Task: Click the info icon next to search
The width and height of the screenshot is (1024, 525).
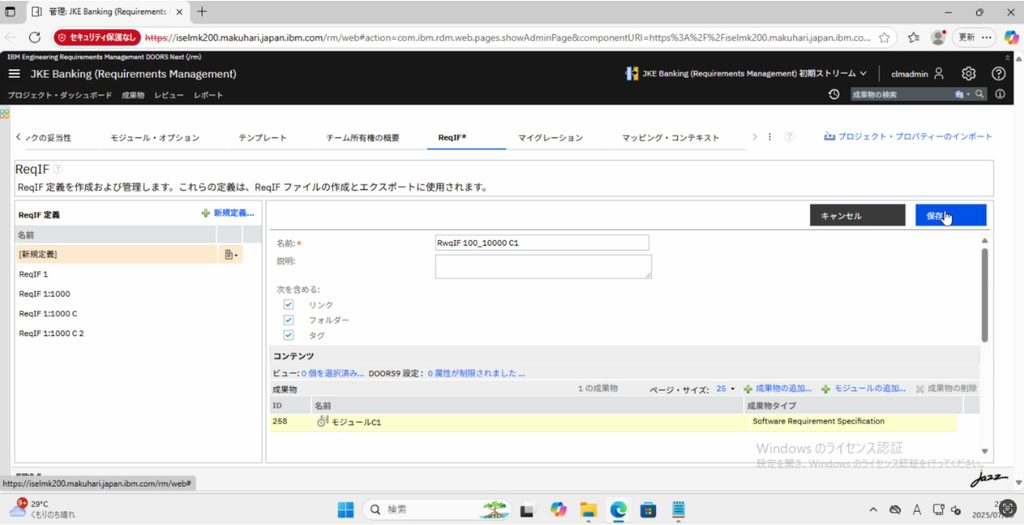Action: (1000, 95)
